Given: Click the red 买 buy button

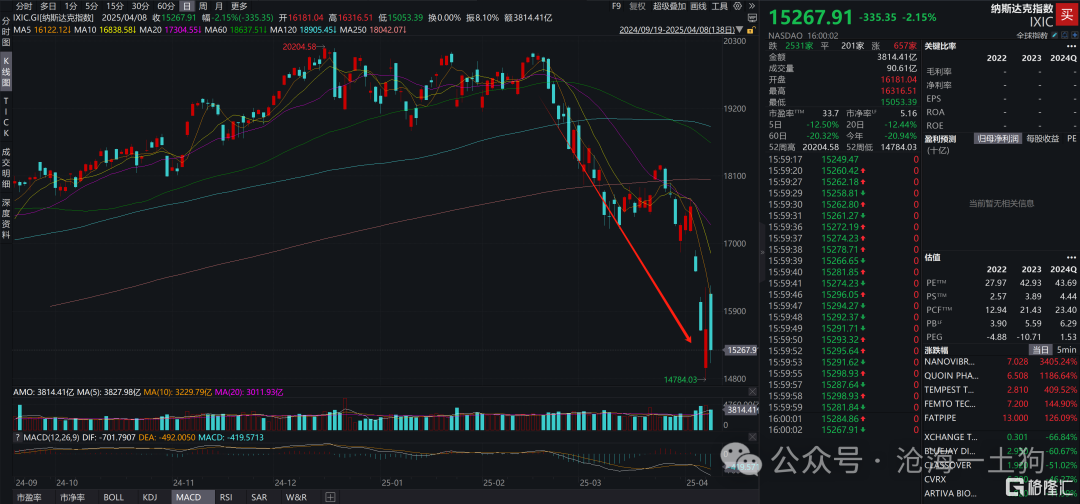Looking at the screenshot, I should 1067,14.
